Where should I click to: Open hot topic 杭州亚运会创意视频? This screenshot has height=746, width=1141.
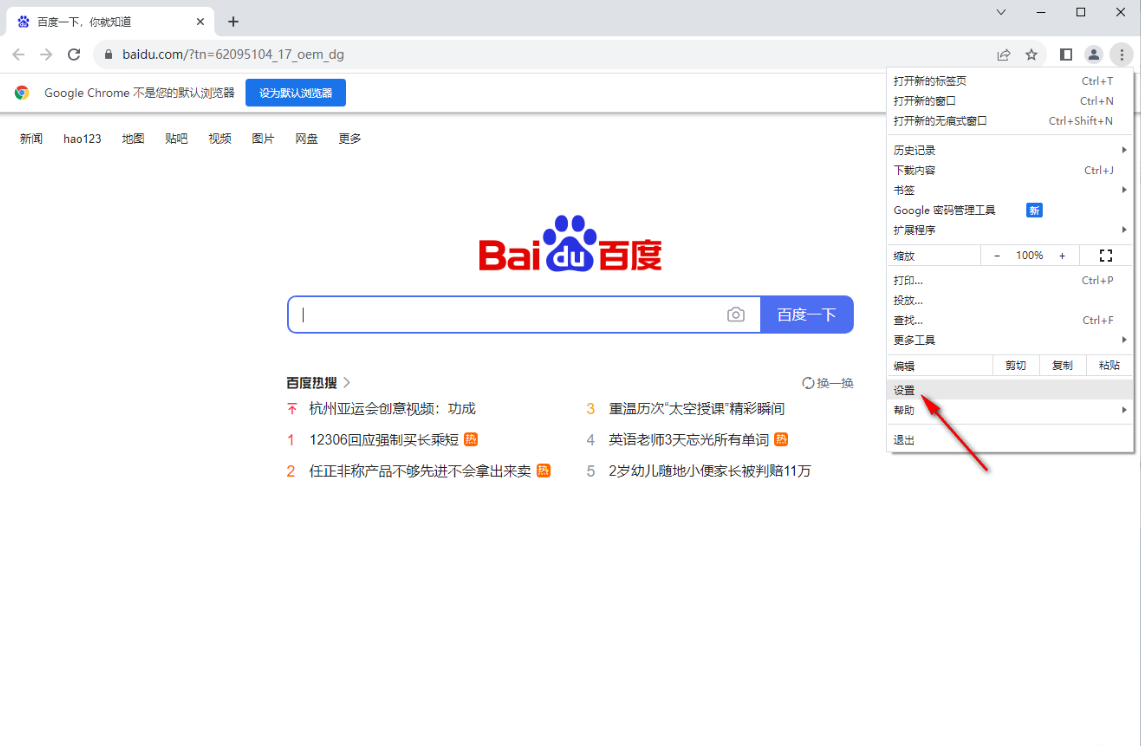coord(392,409)
